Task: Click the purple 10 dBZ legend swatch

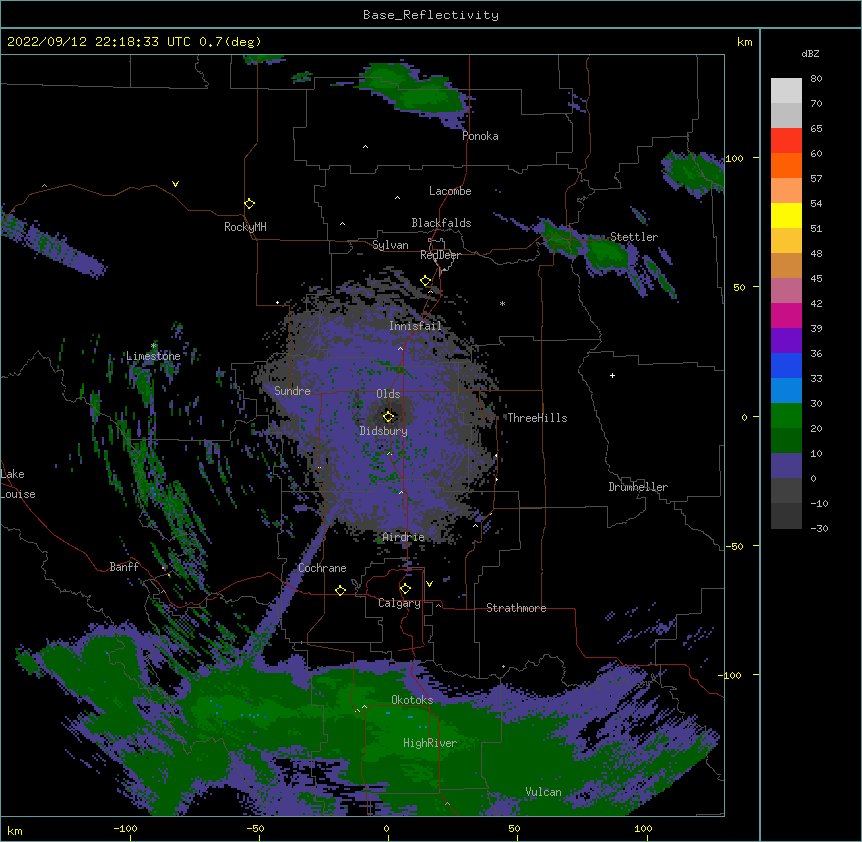Action: click(x=786, y=466)
